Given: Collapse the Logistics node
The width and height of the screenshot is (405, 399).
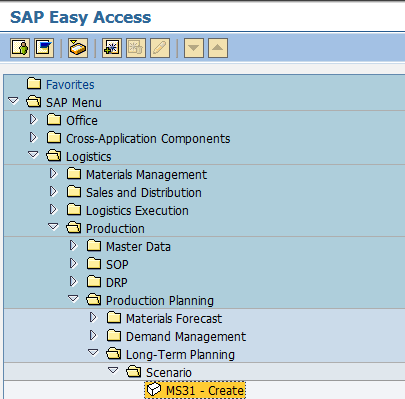Looking at the screenshot, I should pos(33,154).
